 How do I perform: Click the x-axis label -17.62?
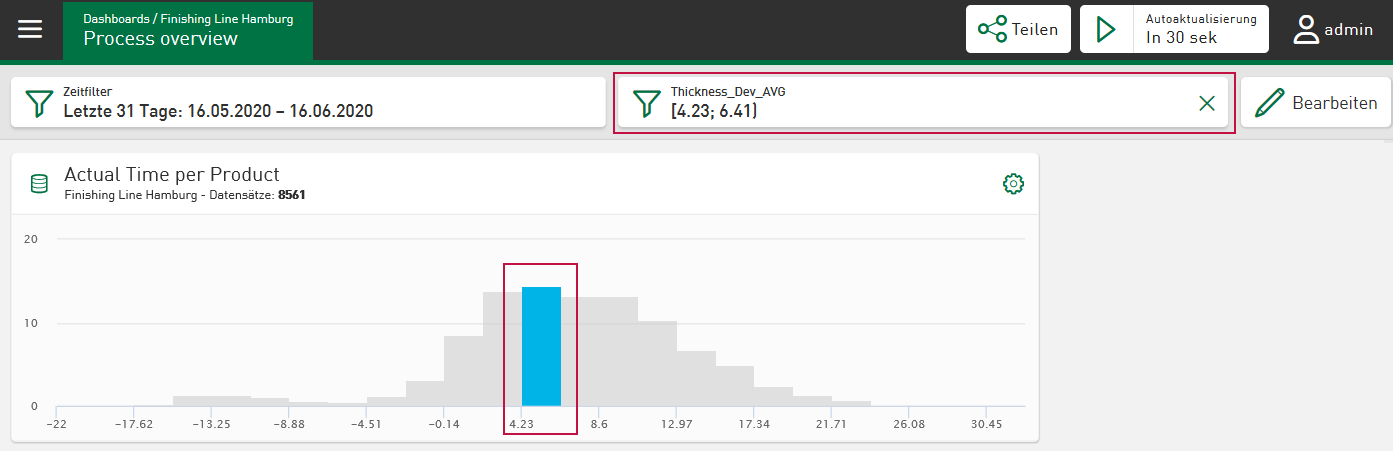134,424
